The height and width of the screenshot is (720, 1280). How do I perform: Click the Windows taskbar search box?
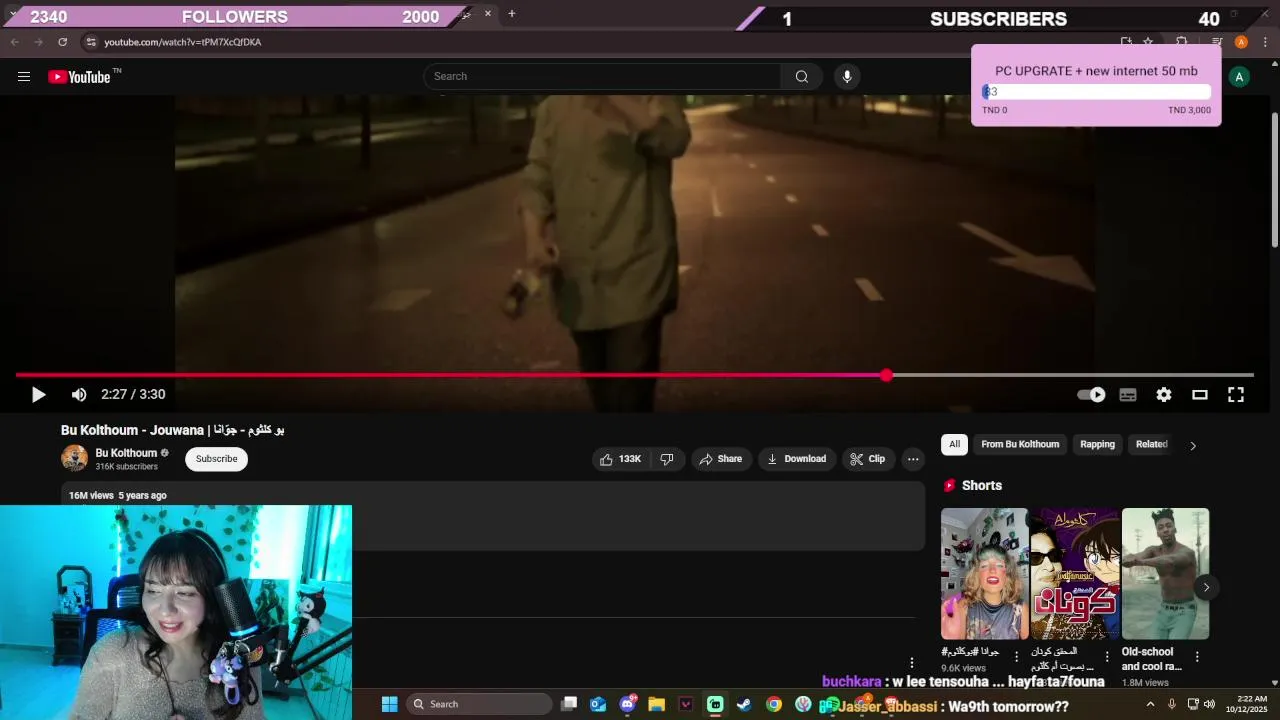click(x=480, y=704)
